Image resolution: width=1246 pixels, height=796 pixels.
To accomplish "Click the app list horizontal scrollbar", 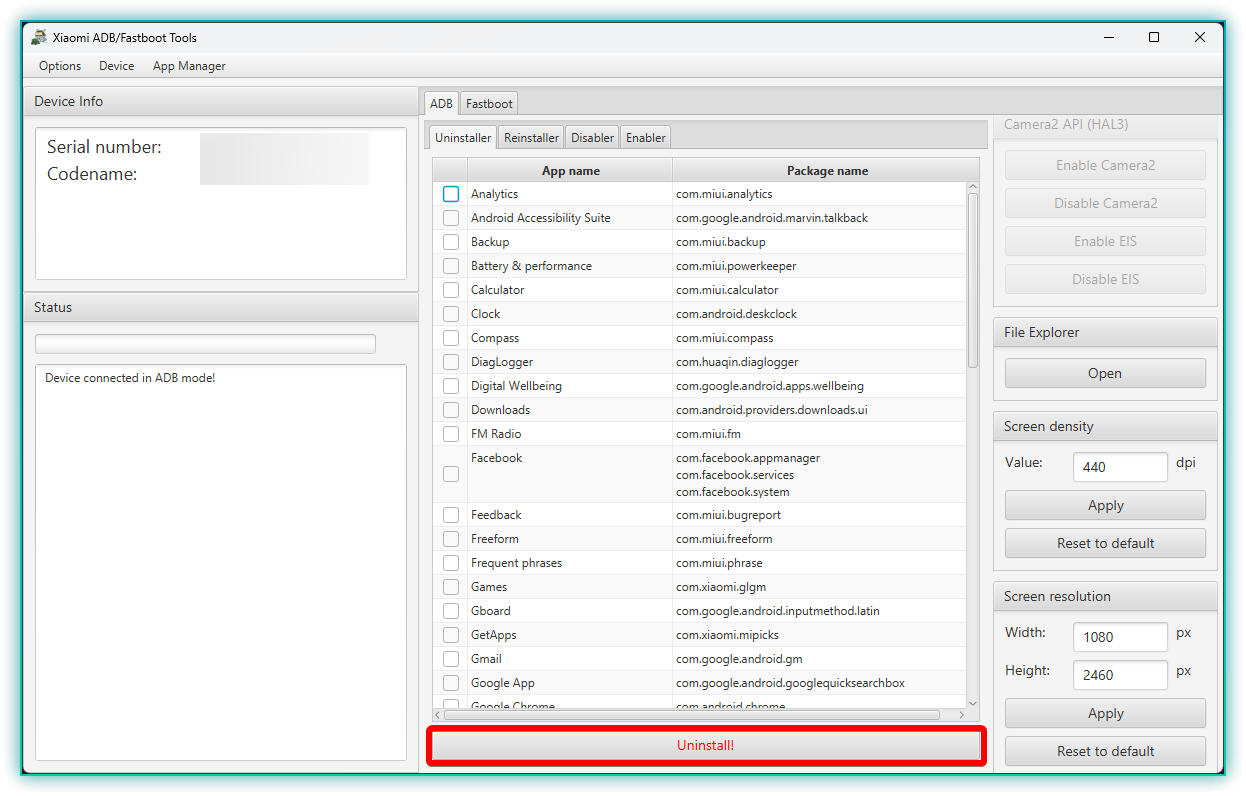I will pos(692,715).
